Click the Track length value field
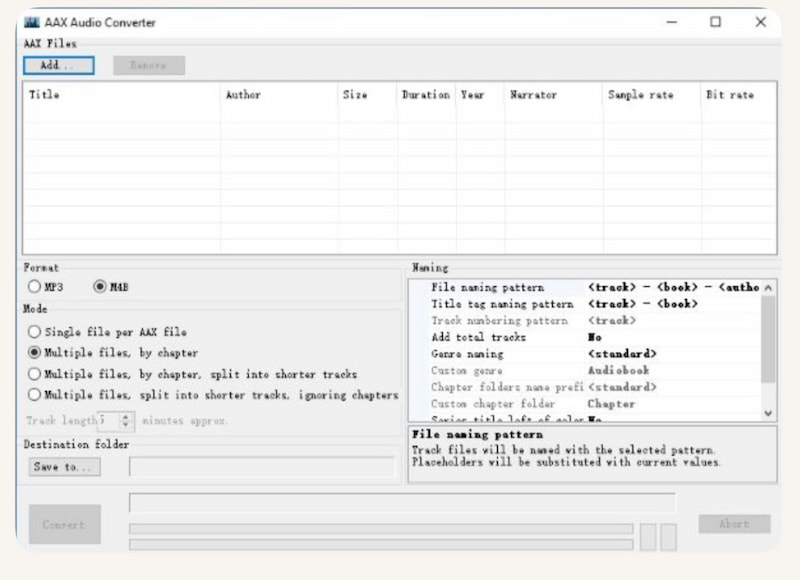 [109, 420]
